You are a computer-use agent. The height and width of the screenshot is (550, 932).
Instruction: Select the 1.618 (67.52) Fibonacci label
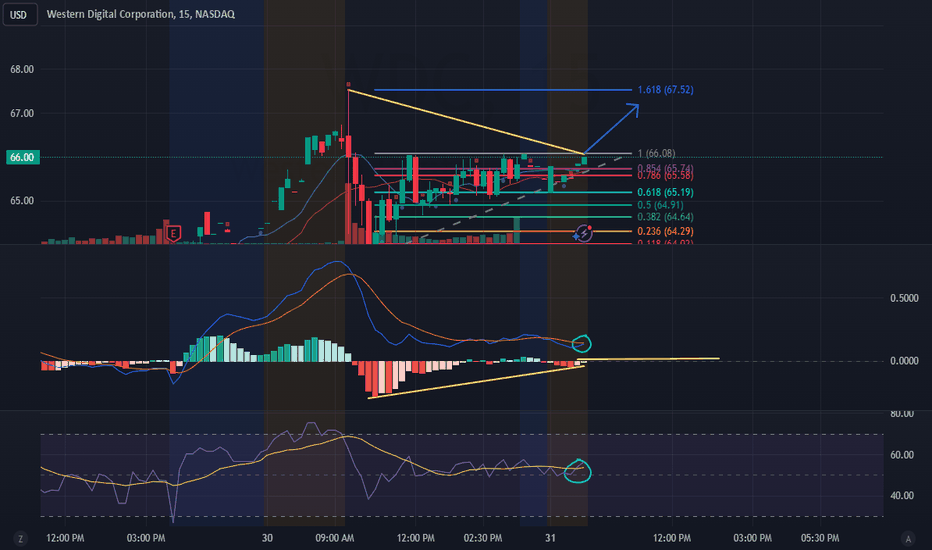(665, 90)
